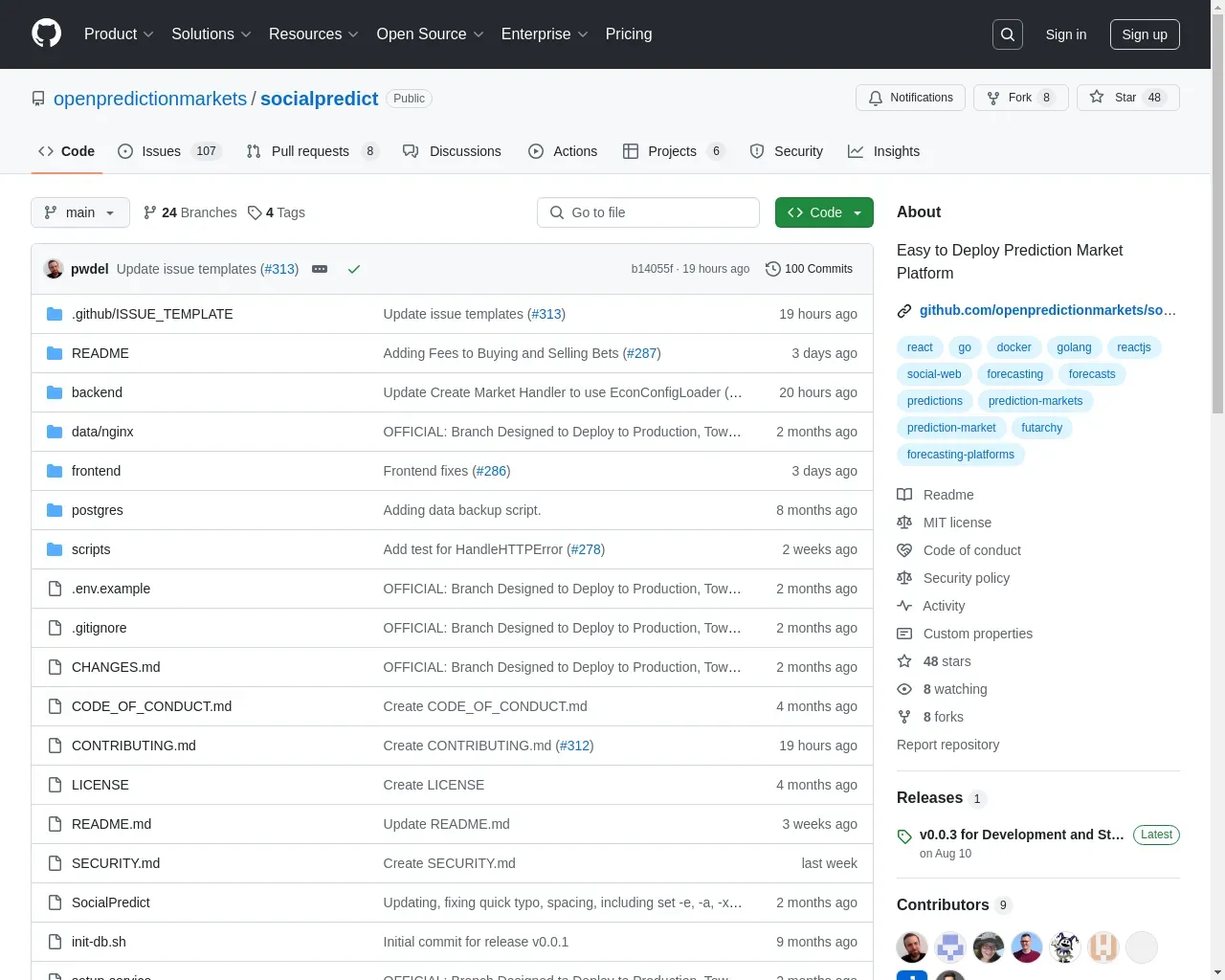Expand the Resources menu

pos(314,34)
